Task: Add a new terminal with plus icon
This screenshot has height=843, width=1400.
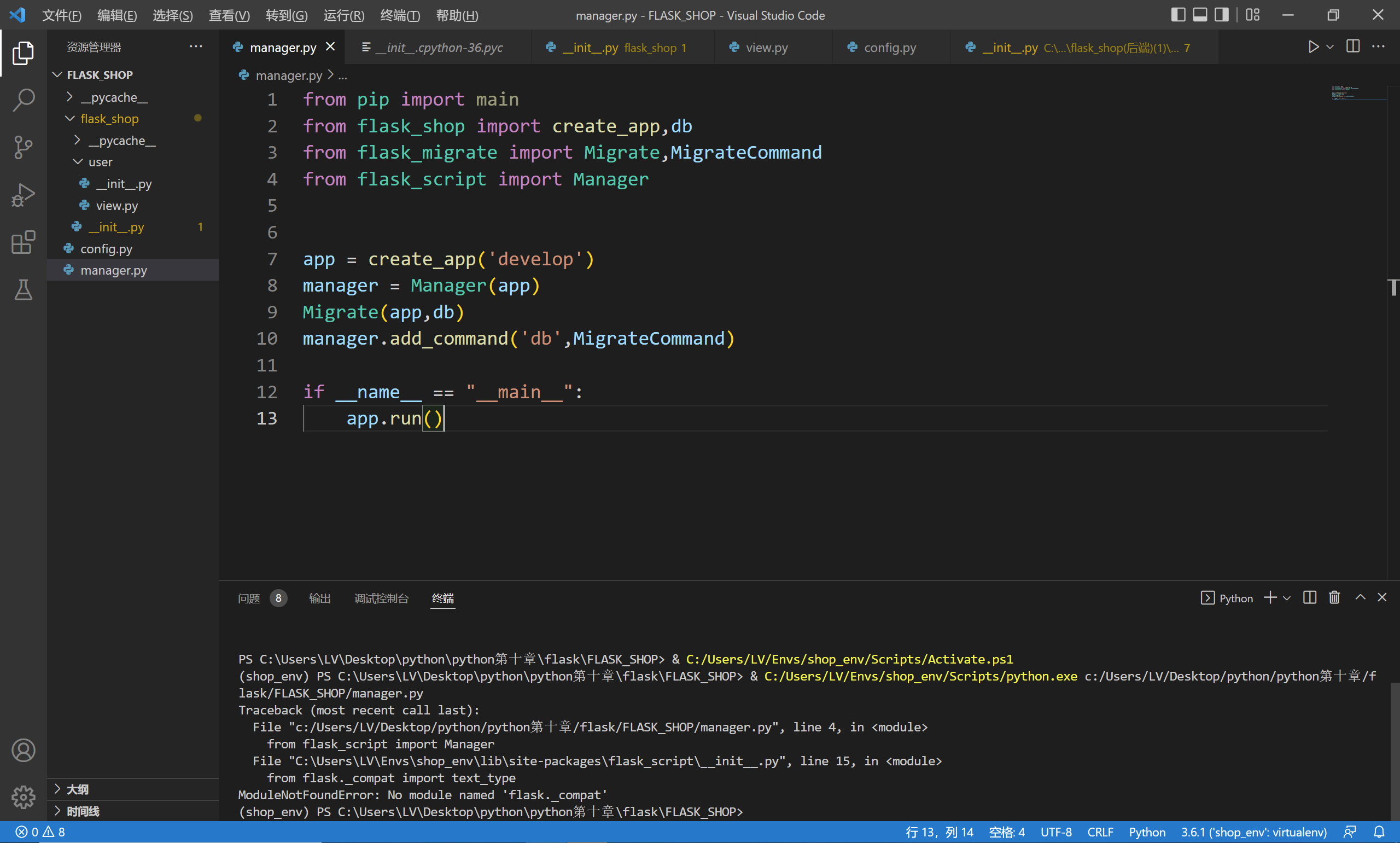Action: (x=1270, y=597)
